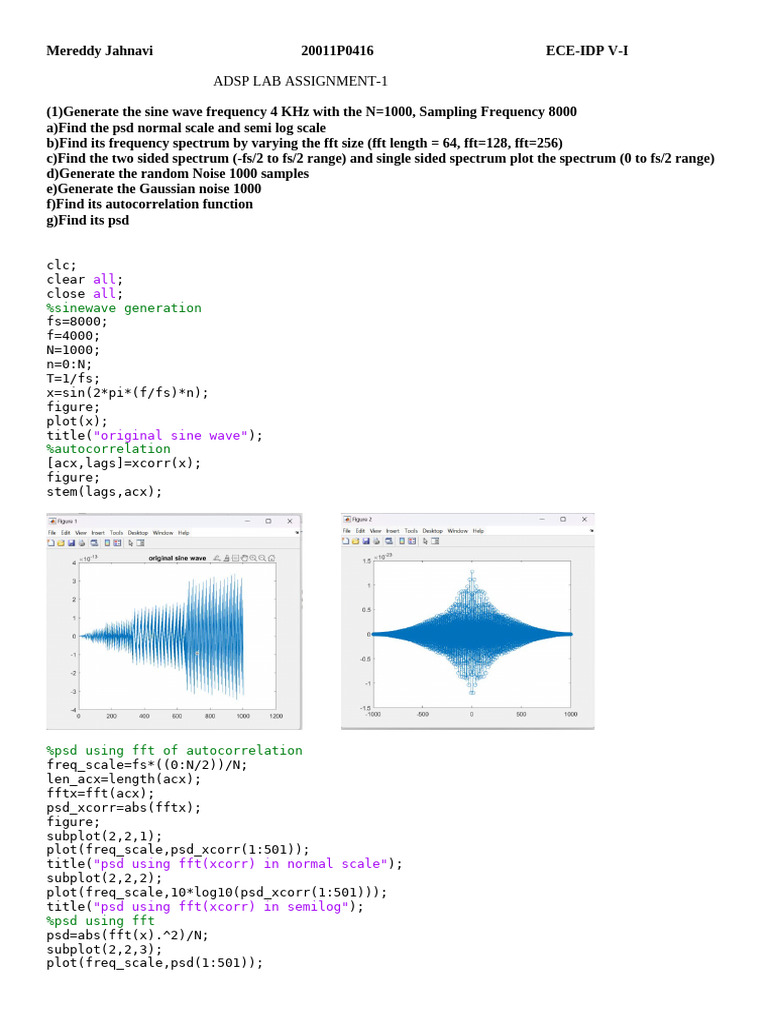The image size is (768, 1024).
Task: Click 'g)Find its psd' question line
Action: 88,220
